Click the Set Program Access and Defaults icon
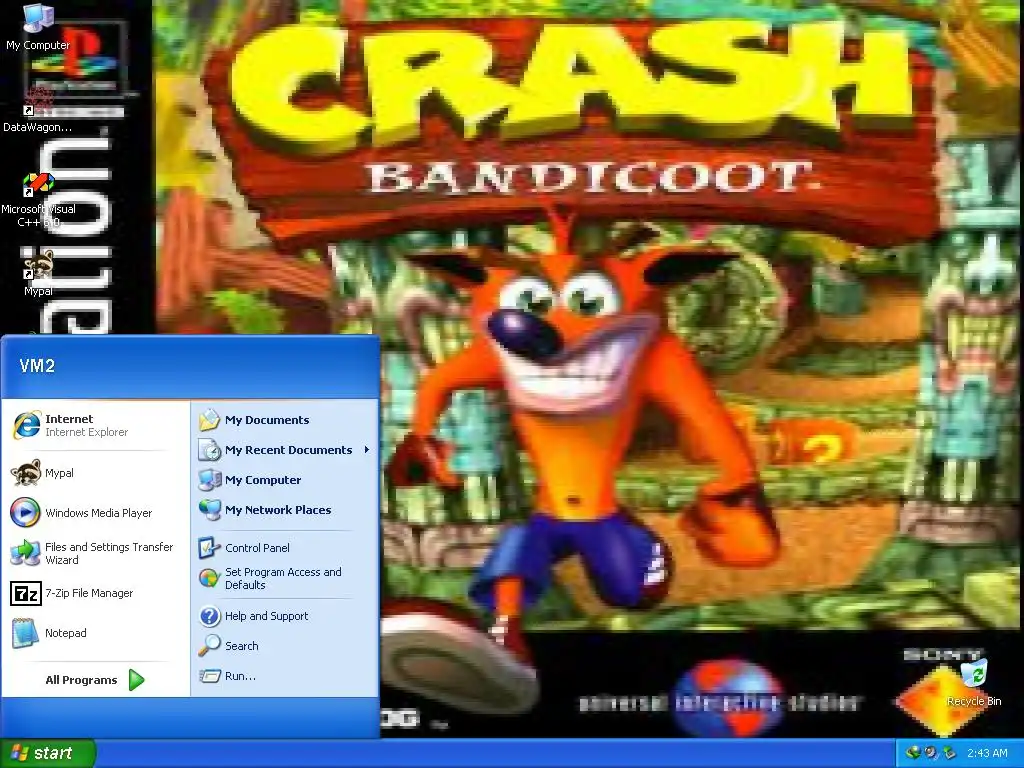This screenshot has width=1024, height=768. tap(210, 578)
